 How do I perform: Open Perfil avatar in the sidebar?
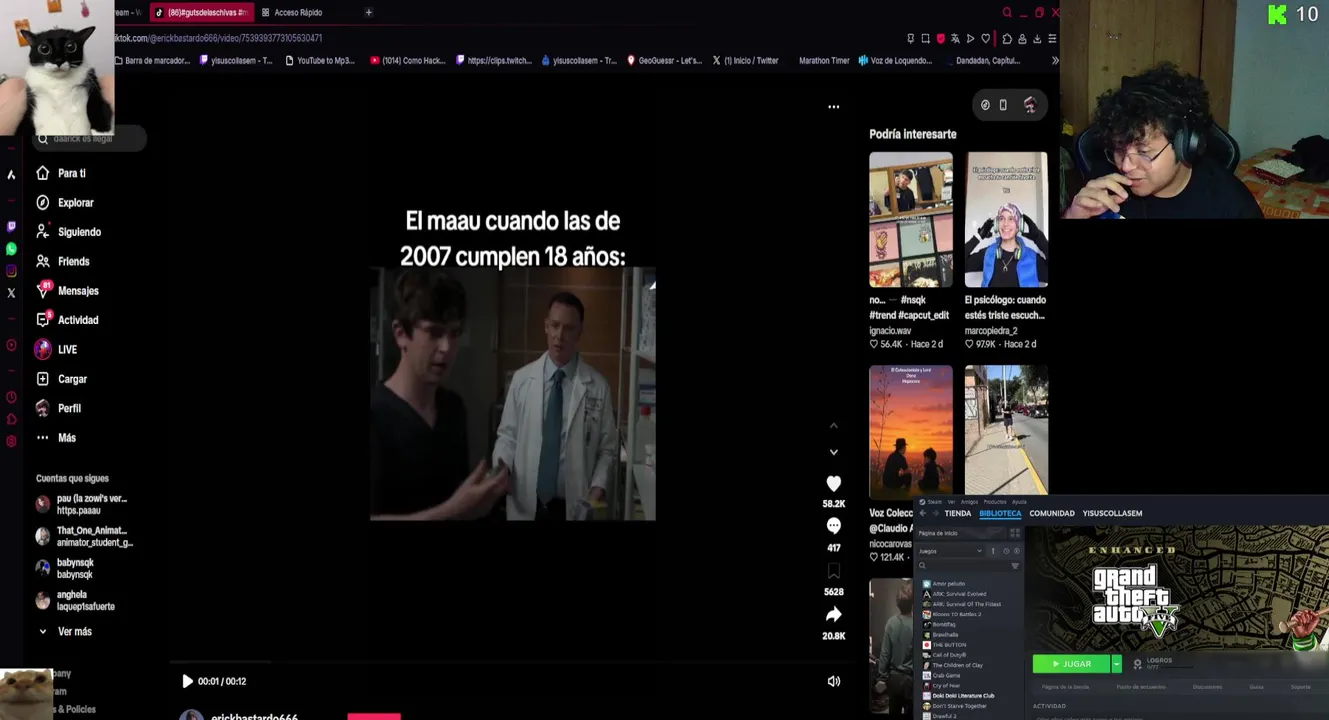pyautogui.click(x=43, y=408)
